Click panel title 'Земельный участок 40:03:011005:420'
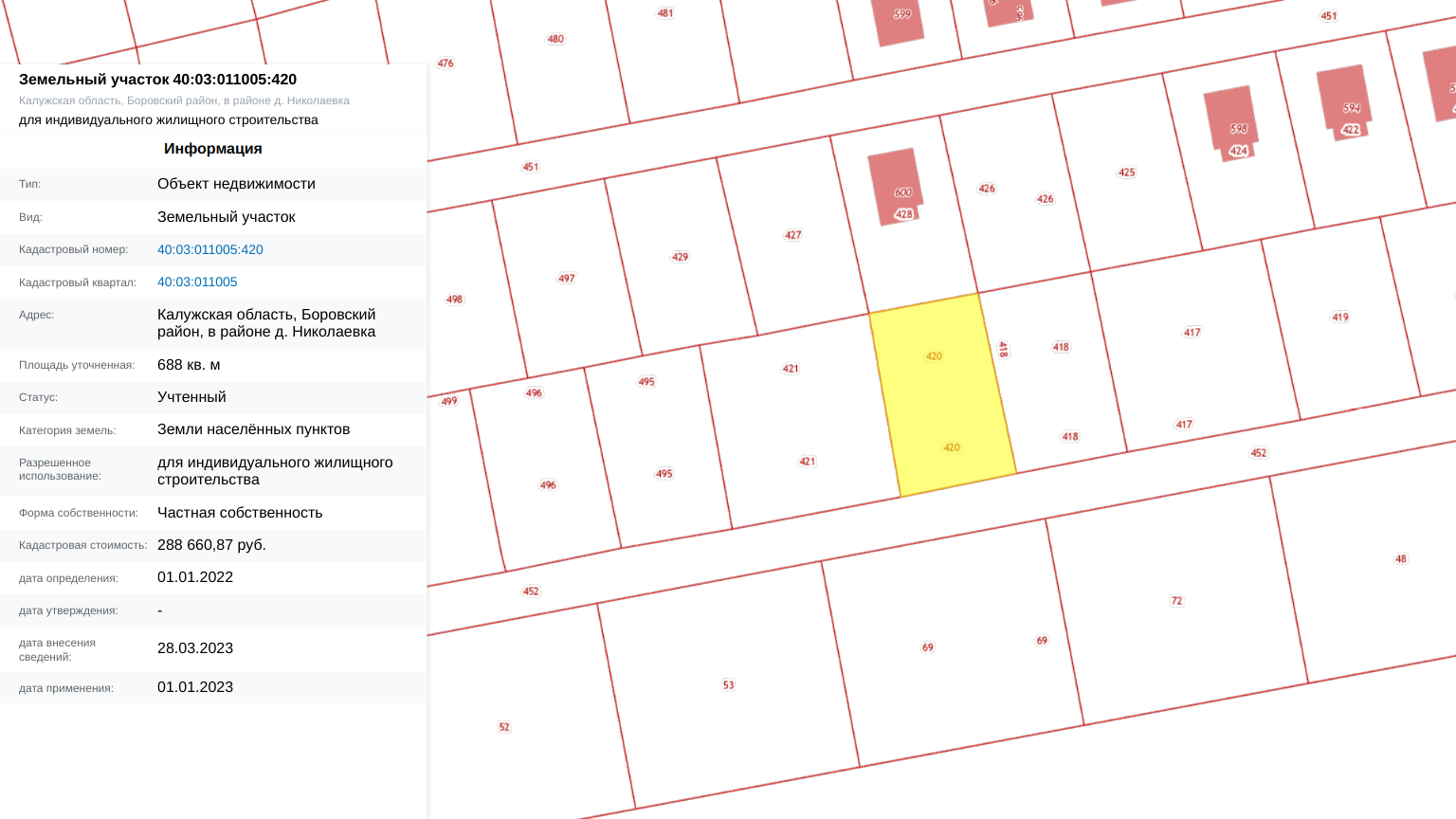Screen dimensions: 1456x819 pyautogui.click(x=158, y=80)
